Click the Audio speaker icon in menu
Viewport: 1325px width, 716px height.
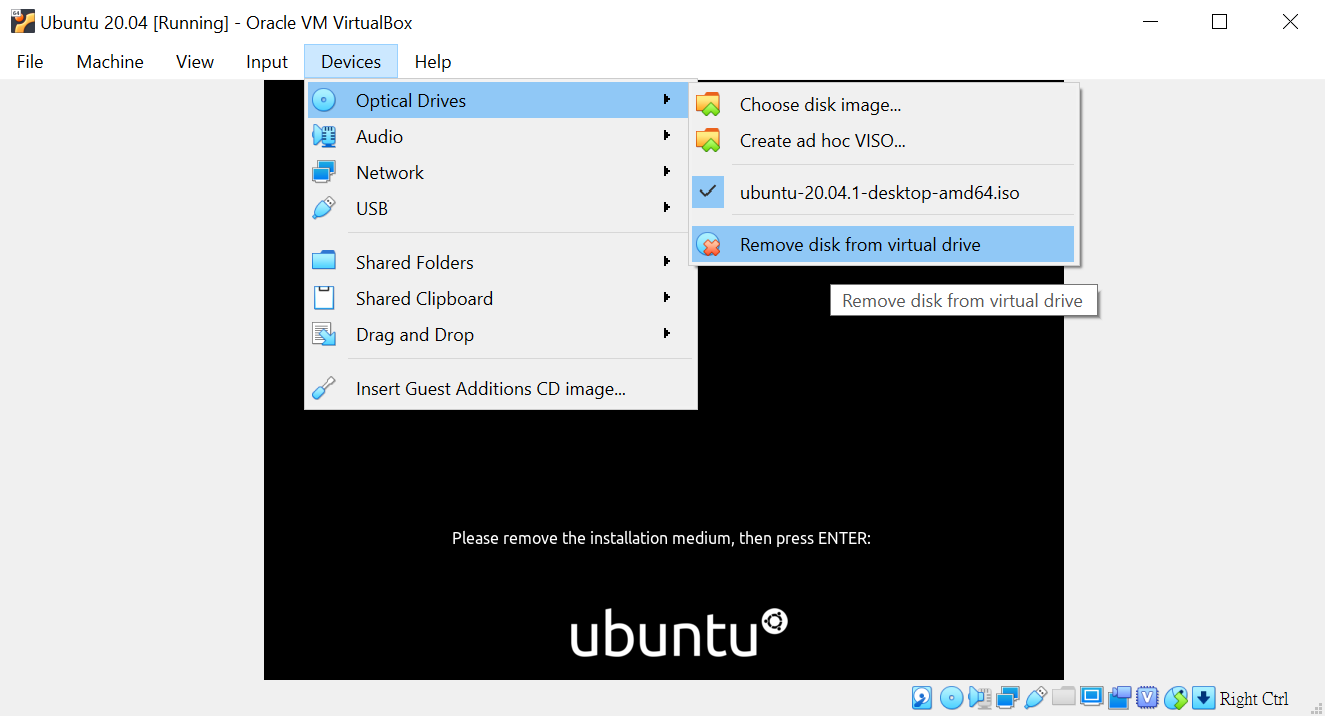pyautogui.click(x=324, y=136)
